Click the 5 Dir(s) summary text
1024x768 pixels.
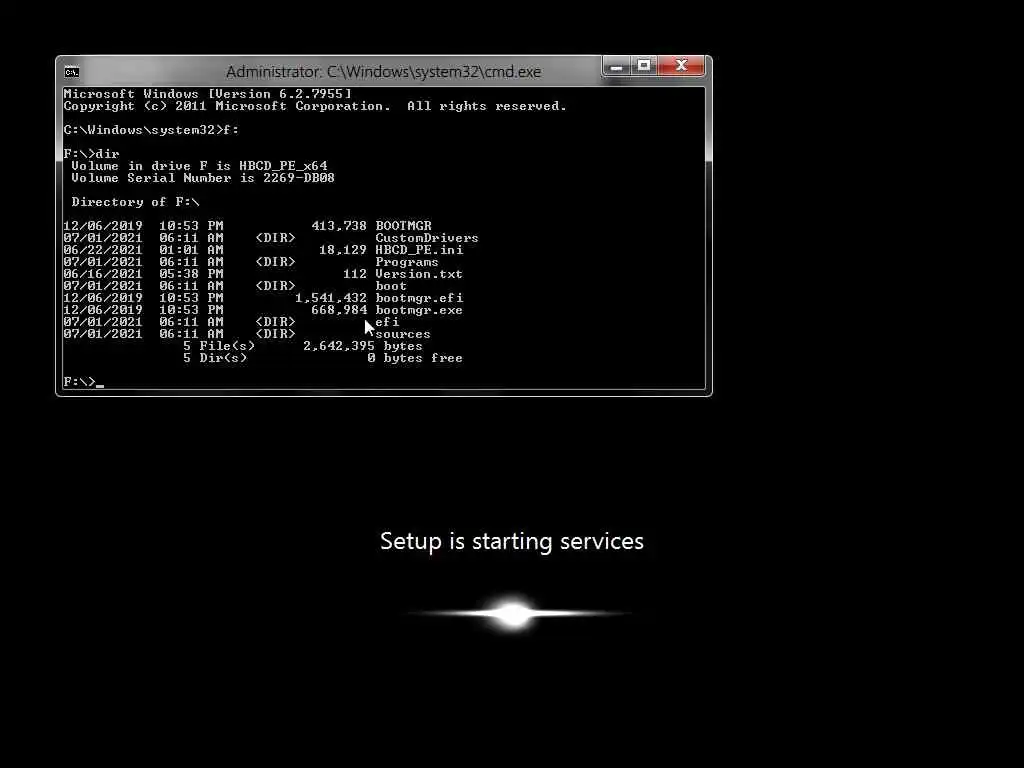click(x=215, y=359)
